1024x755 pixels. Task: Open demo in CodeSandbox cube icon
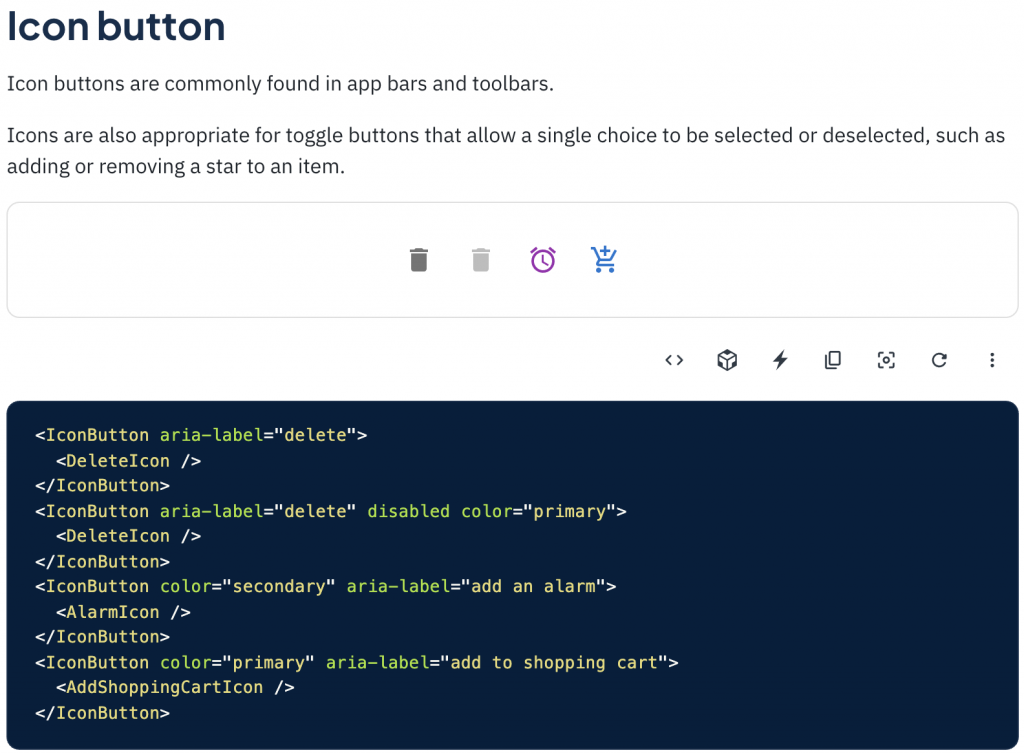tap(727, 360)
